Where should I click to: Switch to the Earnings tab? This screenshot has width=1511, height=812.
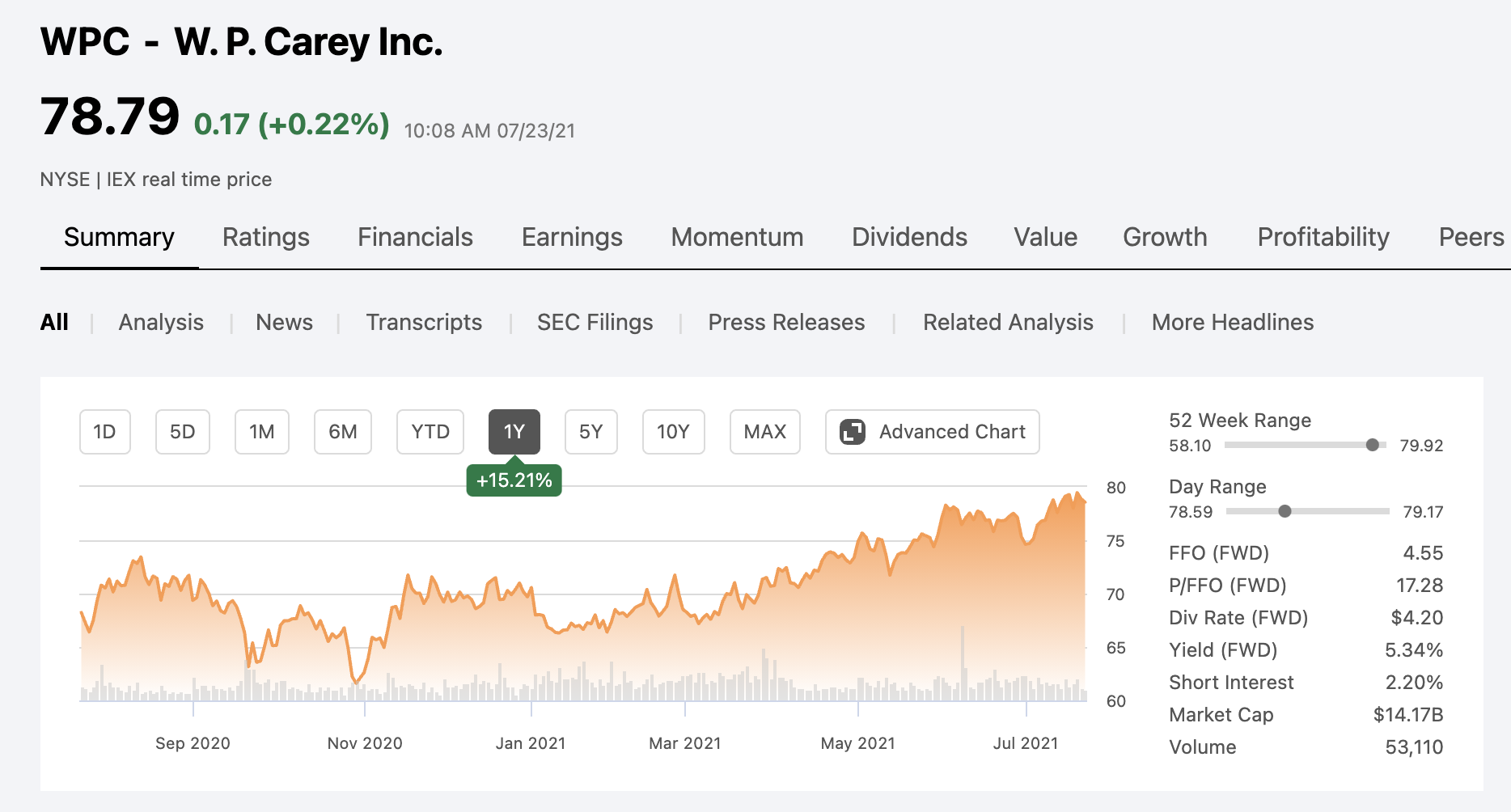(572, 237)
